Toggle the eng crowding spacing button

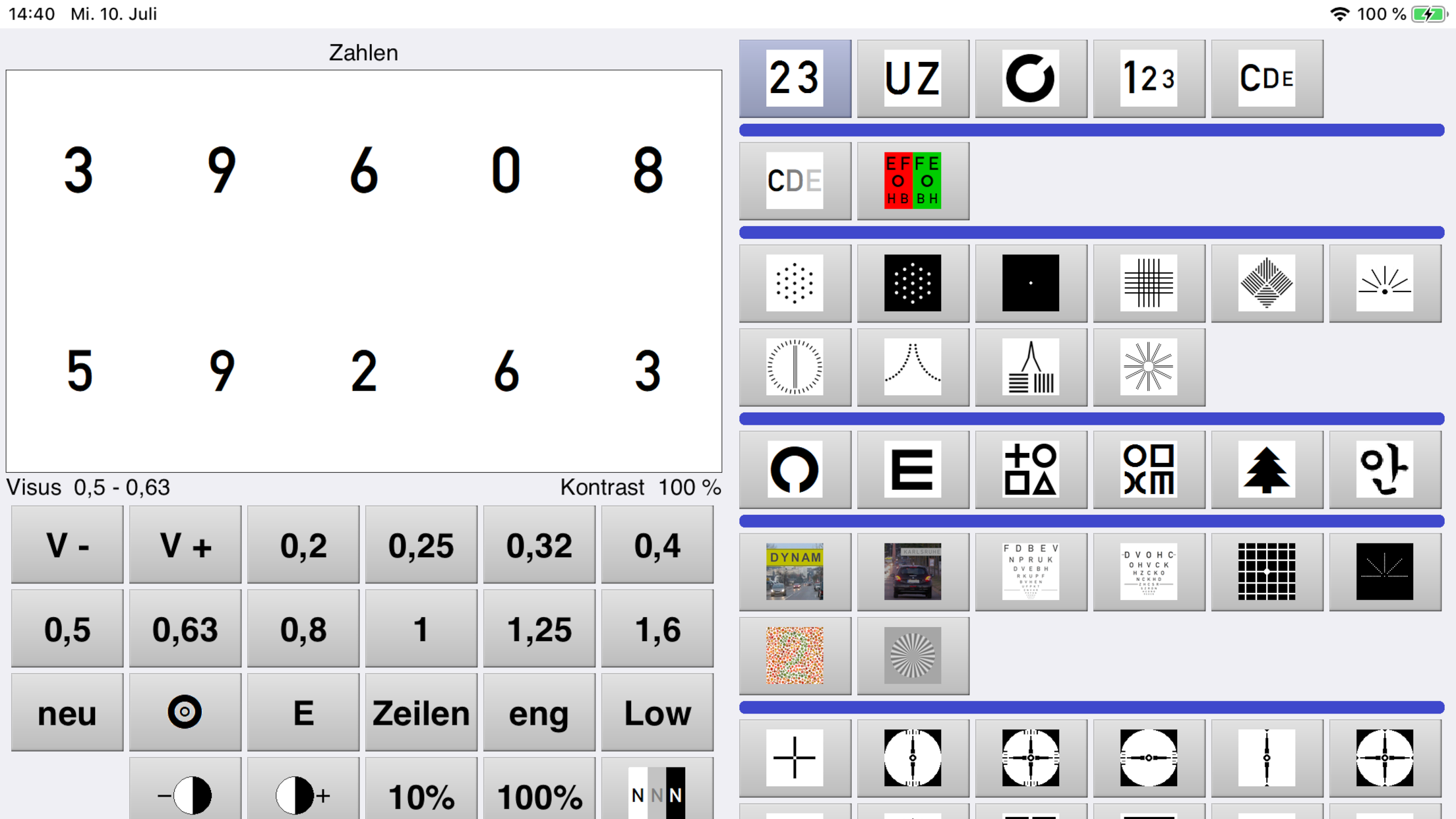(x=539, y=713)
